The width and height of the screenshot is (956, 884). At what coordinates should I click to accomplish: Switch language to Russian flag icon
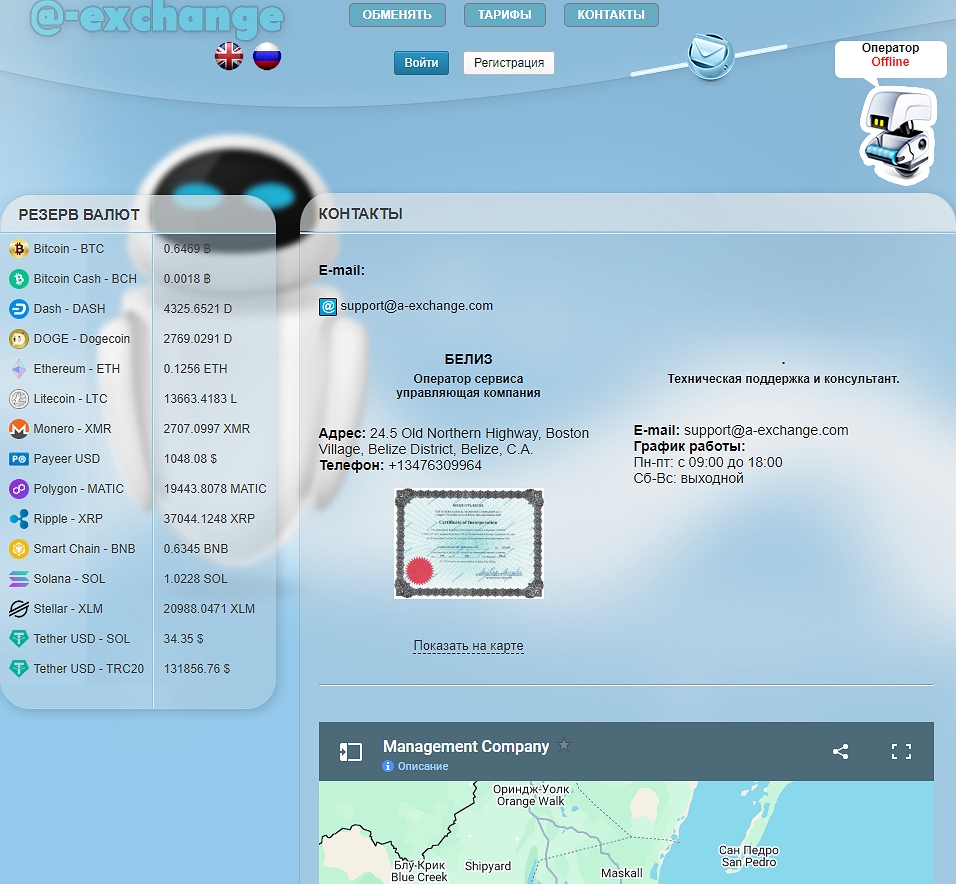point(267,56)
